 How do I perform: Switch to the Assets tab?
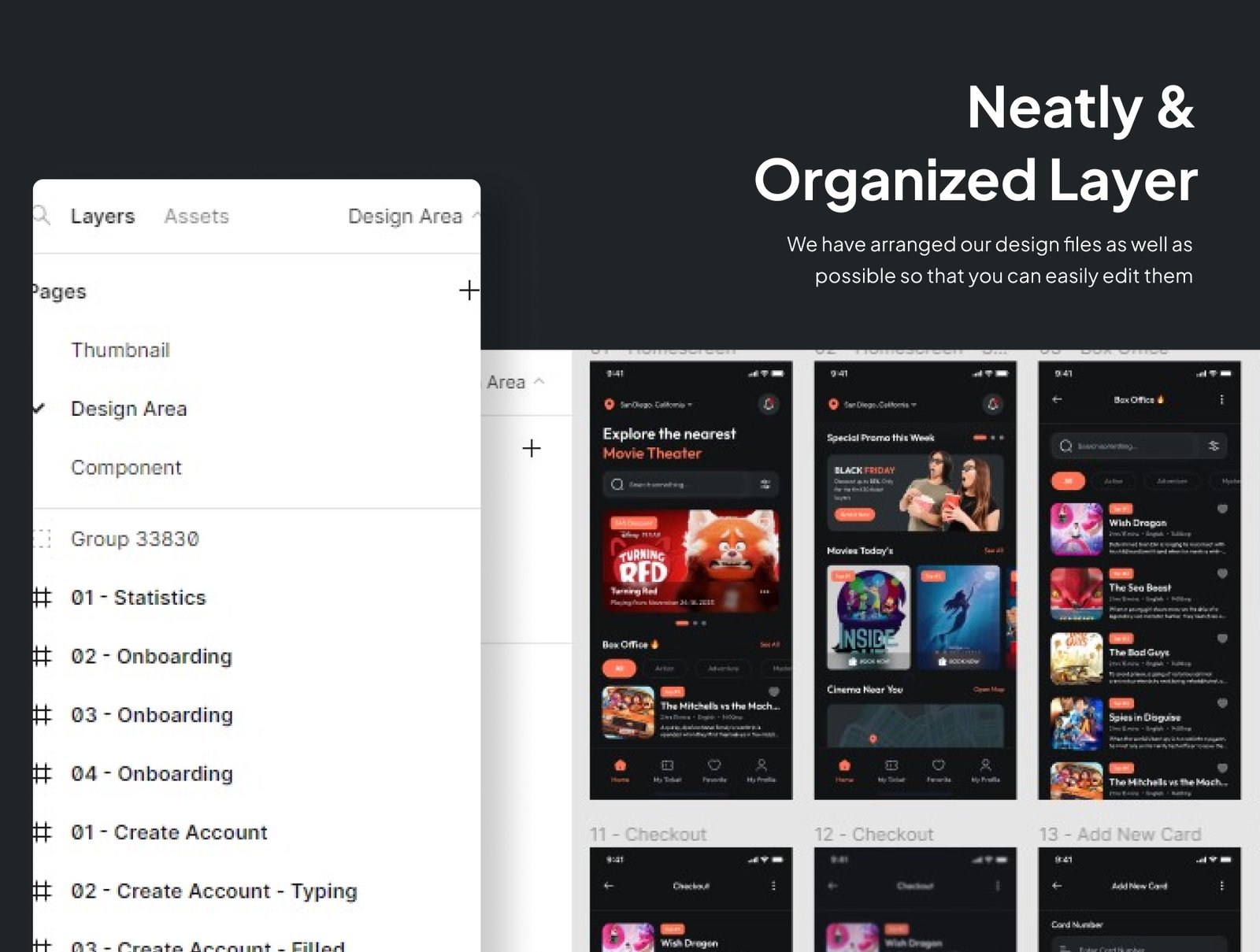coord(196,216)
